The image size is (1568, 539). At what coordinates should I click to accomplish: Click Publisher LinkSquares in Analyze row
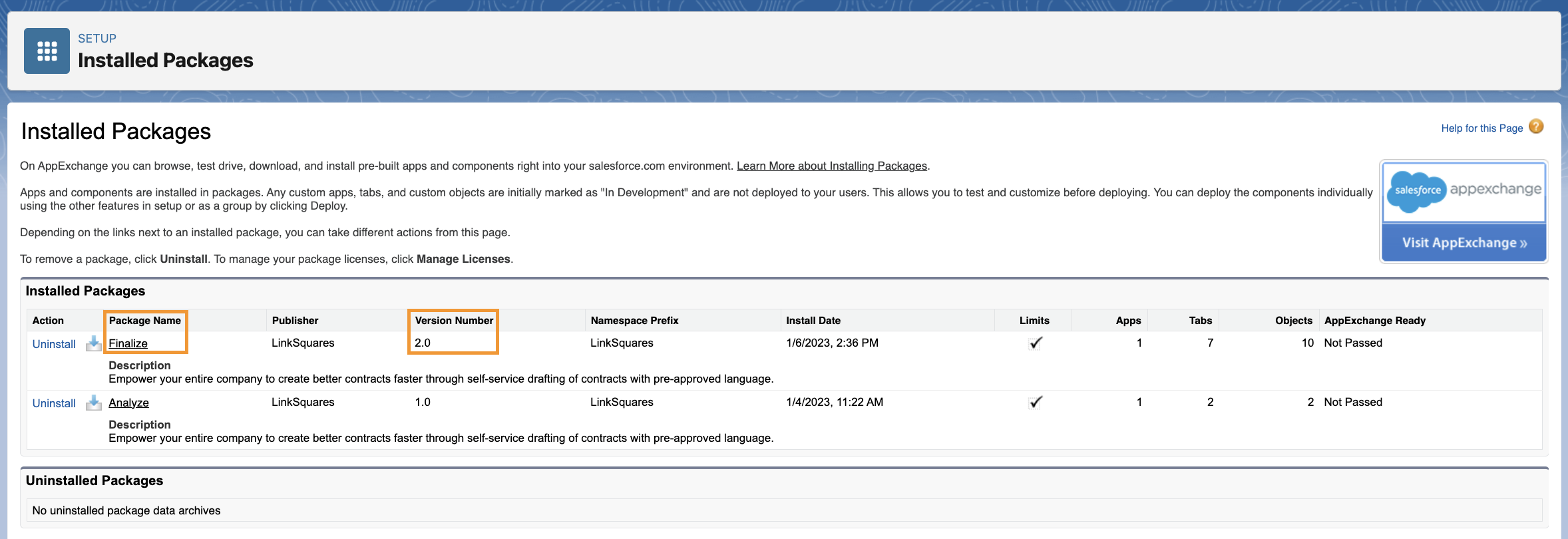[x=303, y=402]
